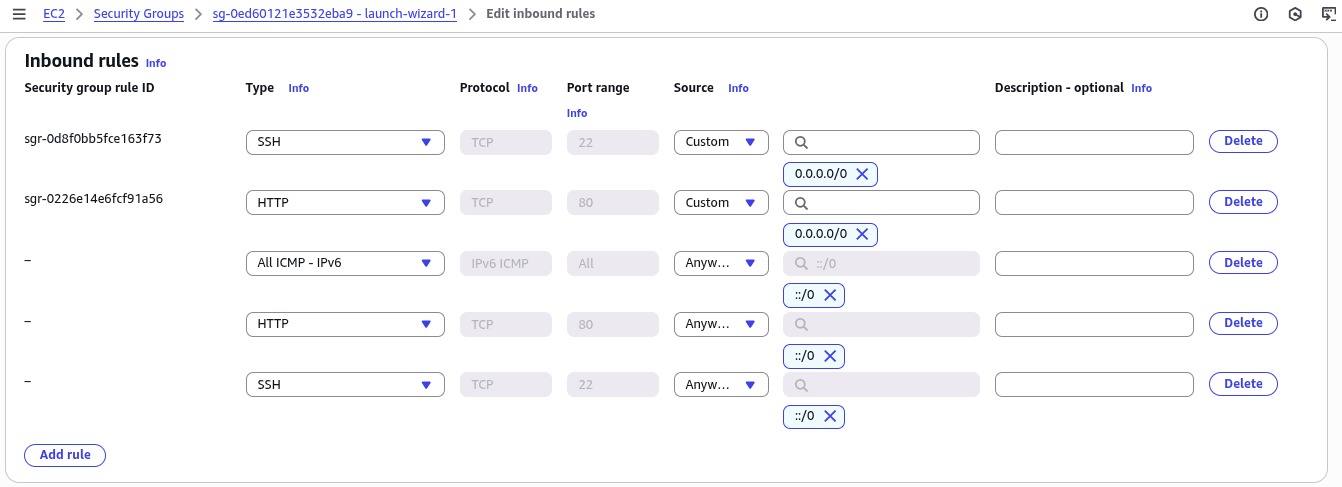Delete the first SSH rule sgr-0d8f0bb5fce163f73
The image size is (1342, 487).
pos(1243,141)
